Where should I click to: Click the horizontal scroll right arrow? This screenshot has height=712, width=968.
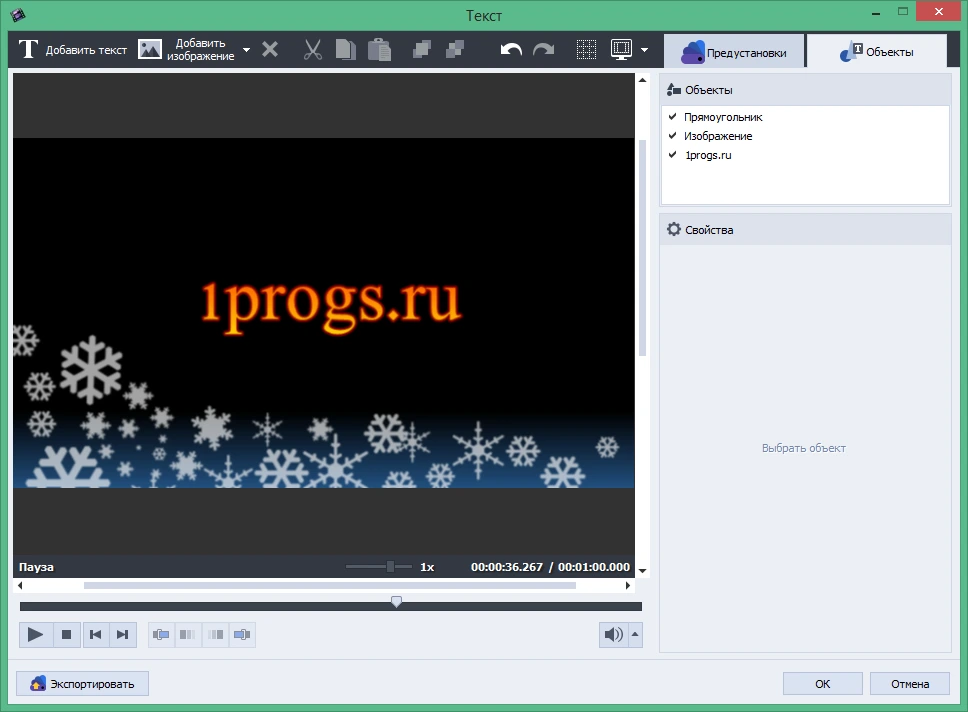pyautogui.click(x=628, y=585)
